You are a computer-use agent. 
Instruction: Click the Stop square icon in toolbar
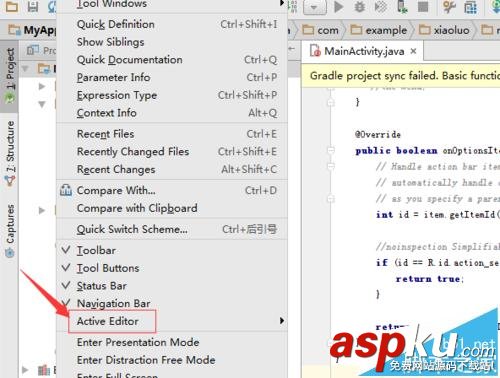coord(423,7)
